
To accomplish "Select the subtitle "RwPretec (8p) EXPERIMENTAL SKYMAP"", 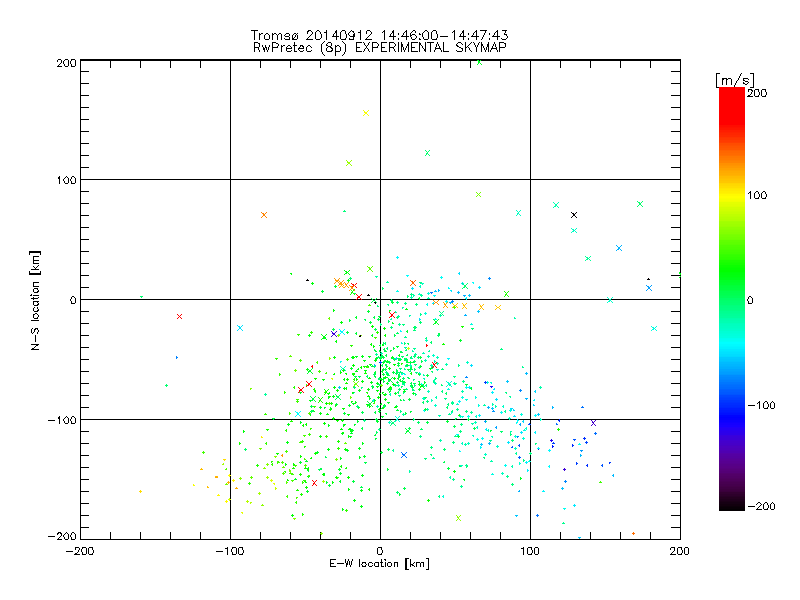I will (379, 47).
